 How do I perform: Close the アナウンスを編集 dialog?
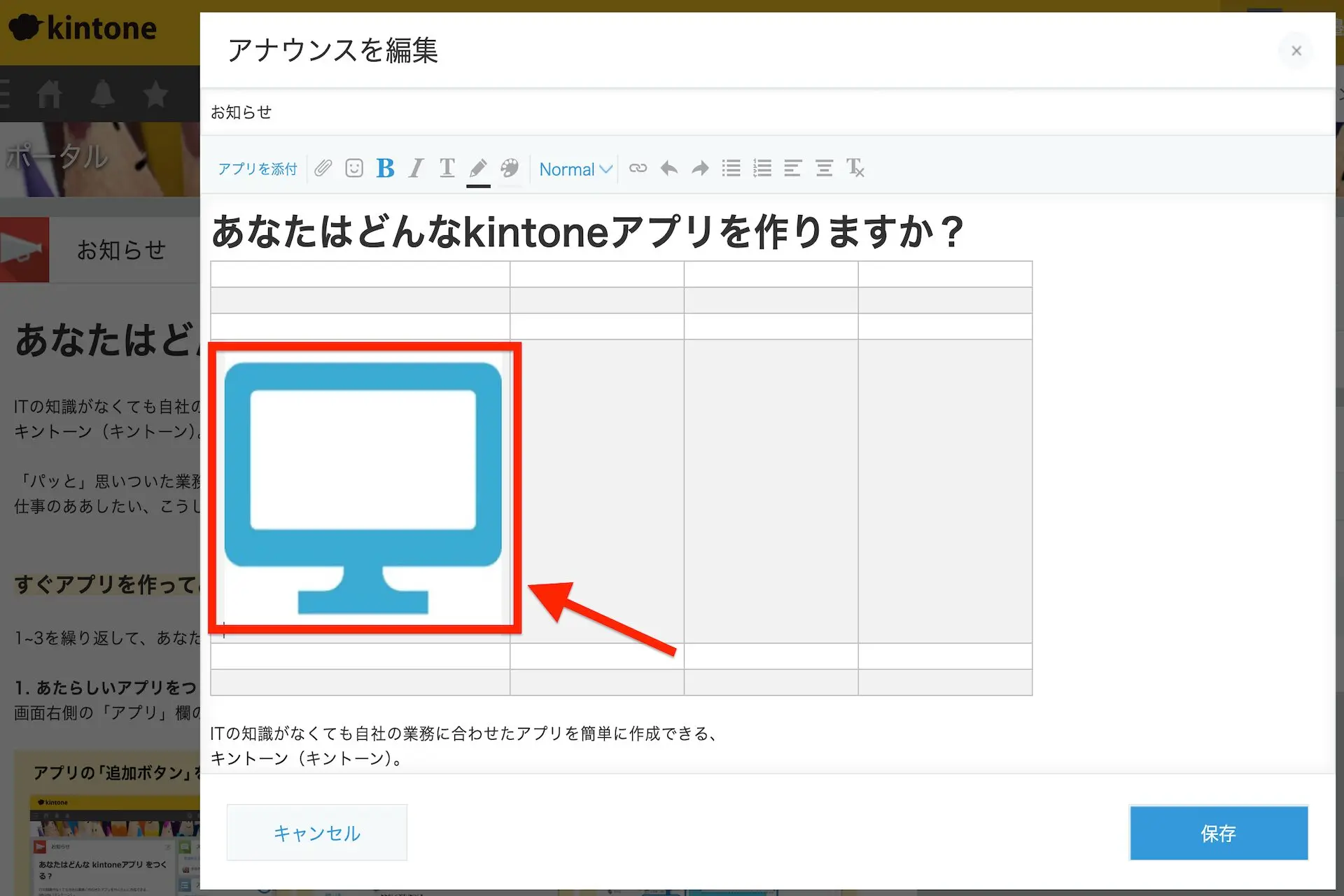coord(1296,50)
